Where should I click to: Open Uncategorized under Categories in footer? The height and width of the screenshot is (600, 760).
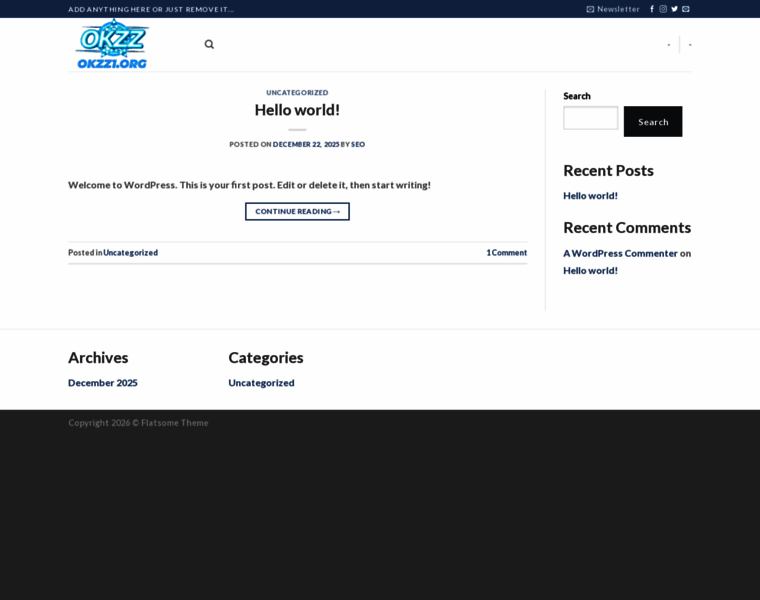(x=261, y=383)
